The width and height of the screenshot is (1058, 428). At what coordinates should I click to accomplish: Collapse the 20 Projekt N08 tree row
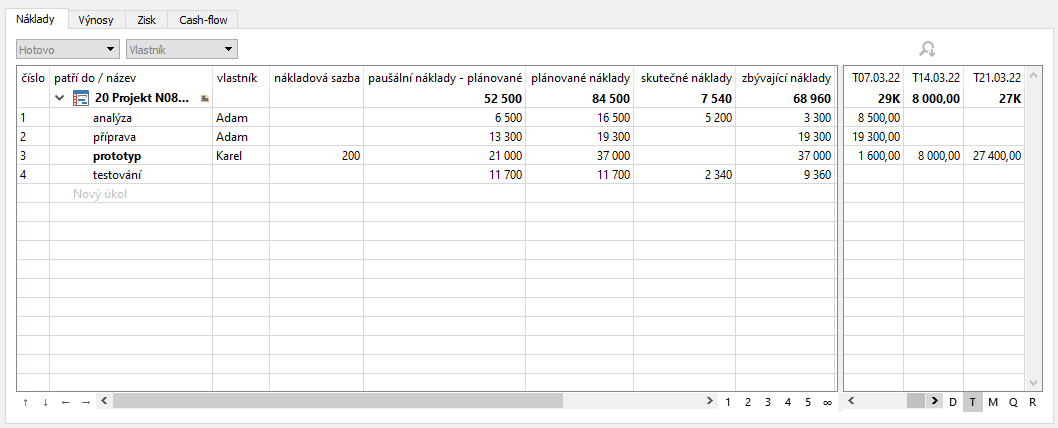pyautogui.click(x=60, y=98)
